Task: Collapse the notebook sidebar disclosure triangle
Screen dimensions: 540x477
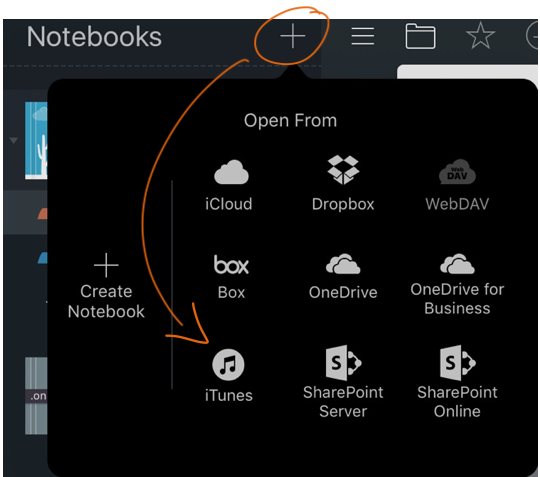Action: 13,140
